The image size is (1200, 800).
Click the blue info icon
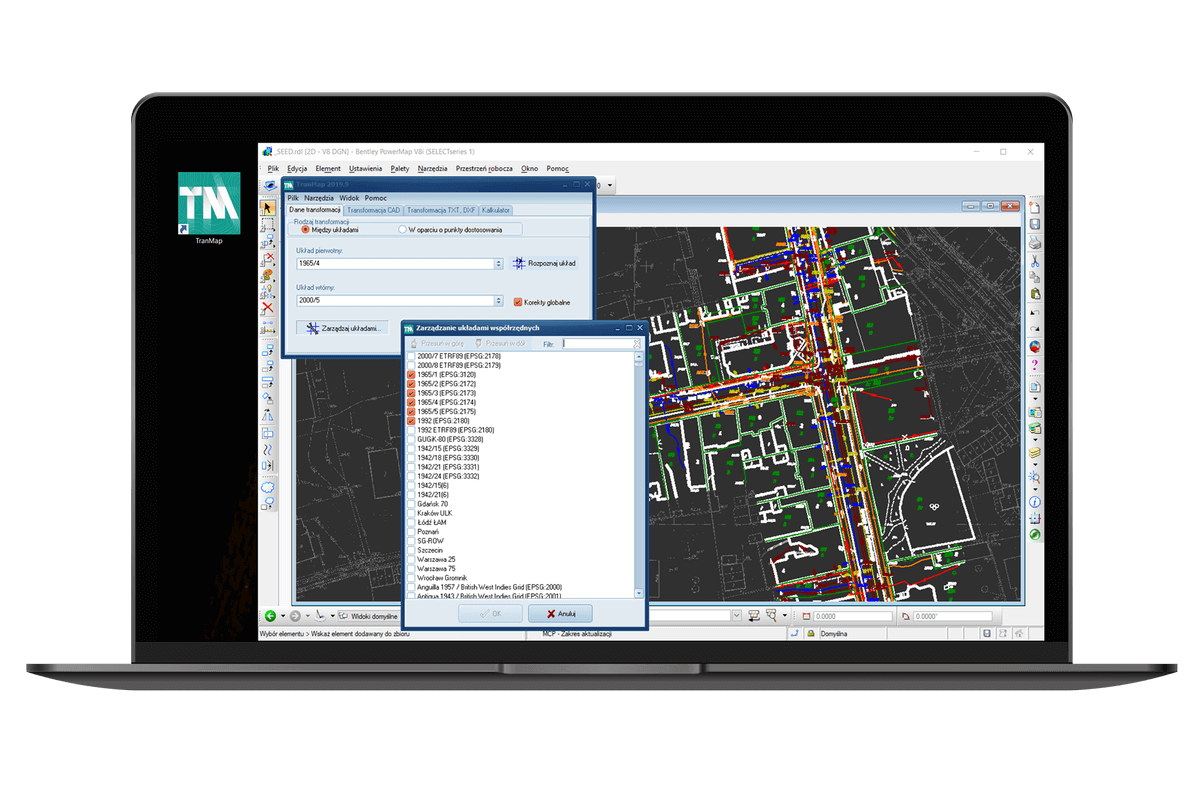(1035, 501)
